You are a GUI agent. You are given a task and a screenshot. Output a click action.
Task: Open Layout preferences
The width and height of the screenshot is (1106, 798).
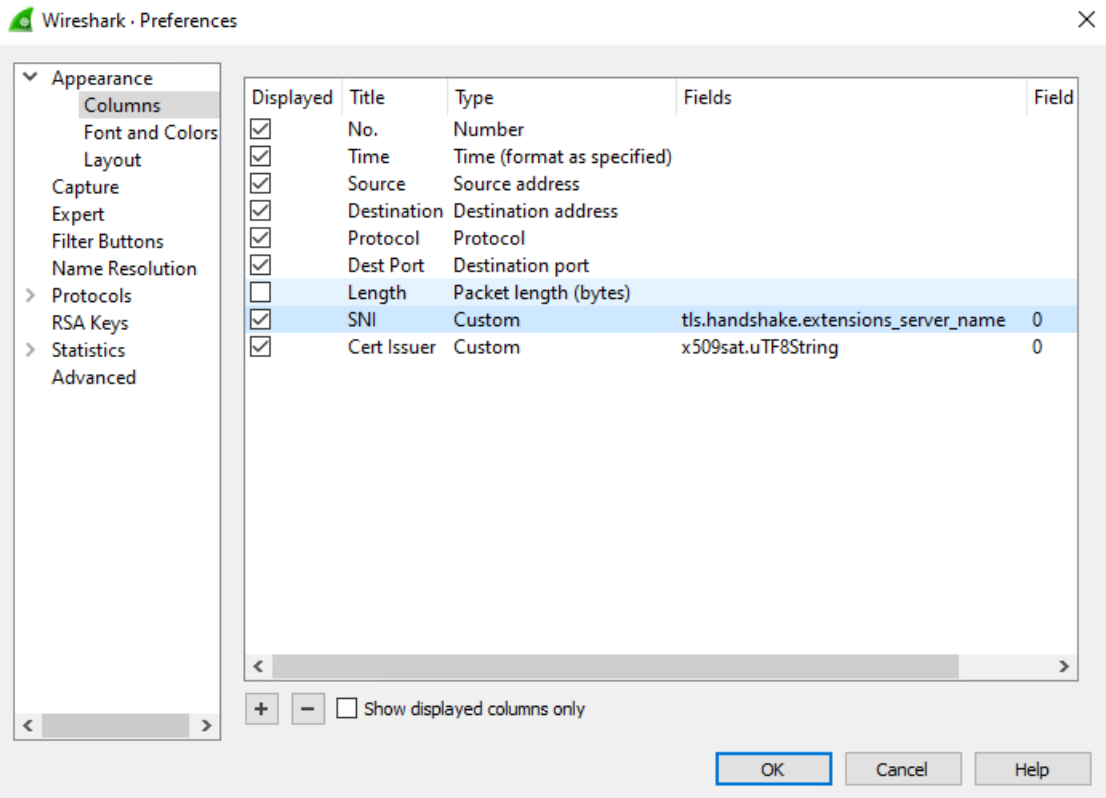tap(112, 160)
